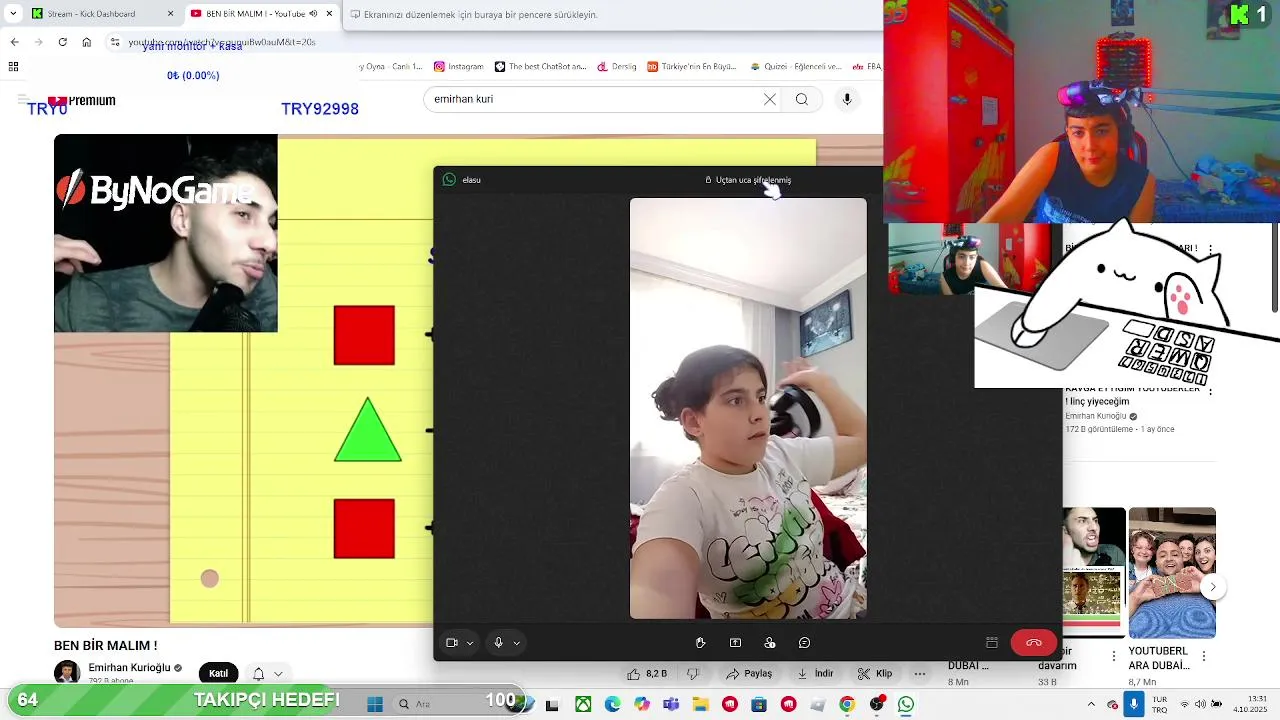Toggle camera in WhatsApp call
The image size is (1280, 720).
point(452,643)
